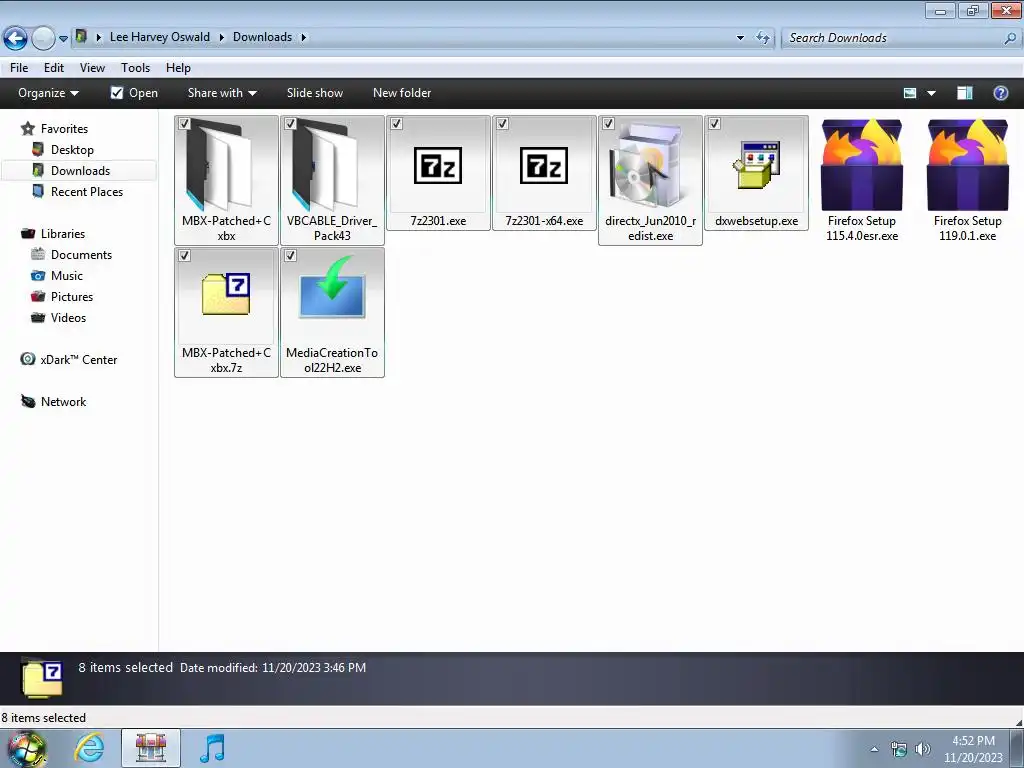Screen dimensions: 1024x768
Task: Click the help question mark icon
Action: (x=1000, y=93)
